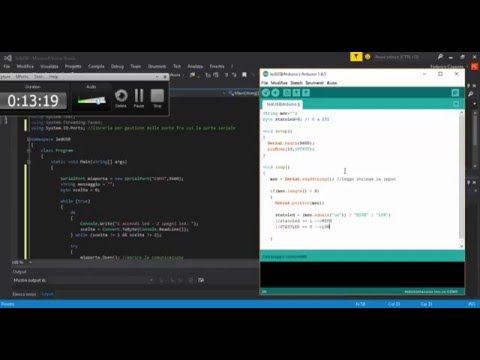Click the Arduino logo in title bar
The image size is (480, 360).
(266, 74)
